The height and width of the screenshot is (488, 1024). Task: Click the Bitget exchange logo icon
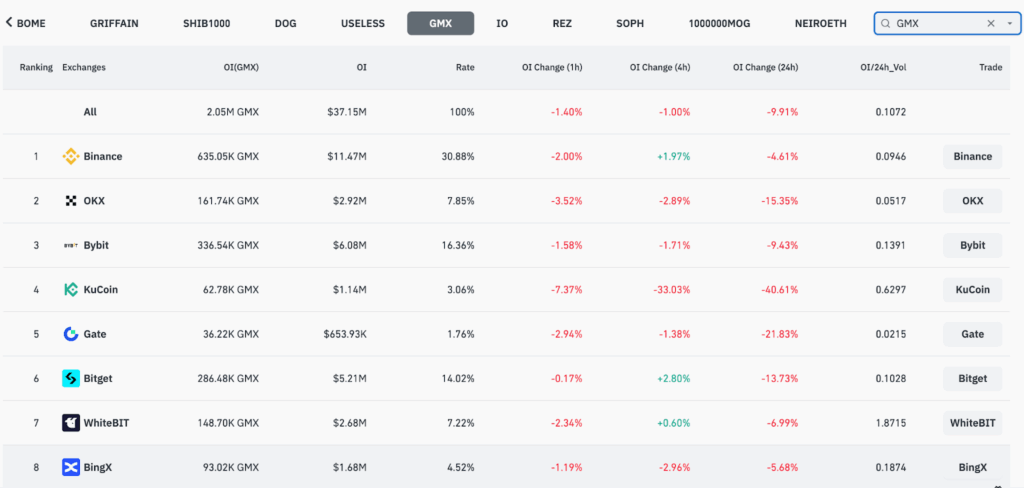tap(71, 379)
